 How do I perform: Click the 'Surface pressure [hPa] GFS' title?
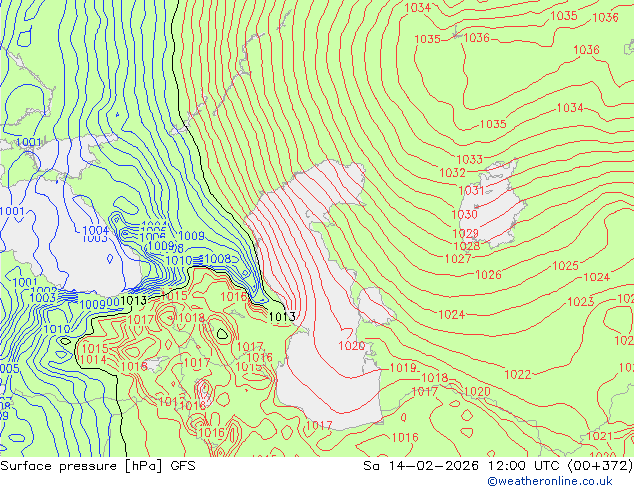(x=98, y=466)
